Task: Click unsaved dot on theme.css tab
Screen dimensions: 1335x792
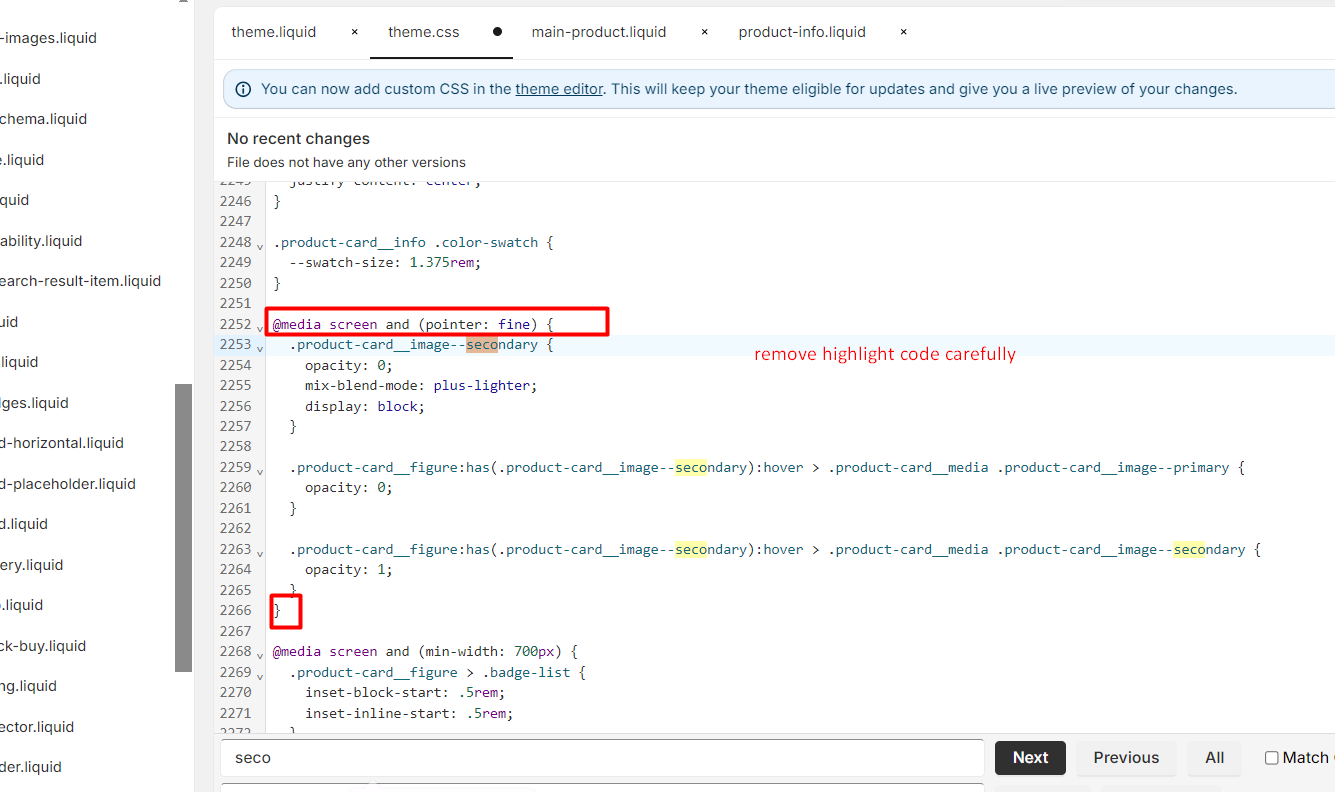Action: (497, 32)
